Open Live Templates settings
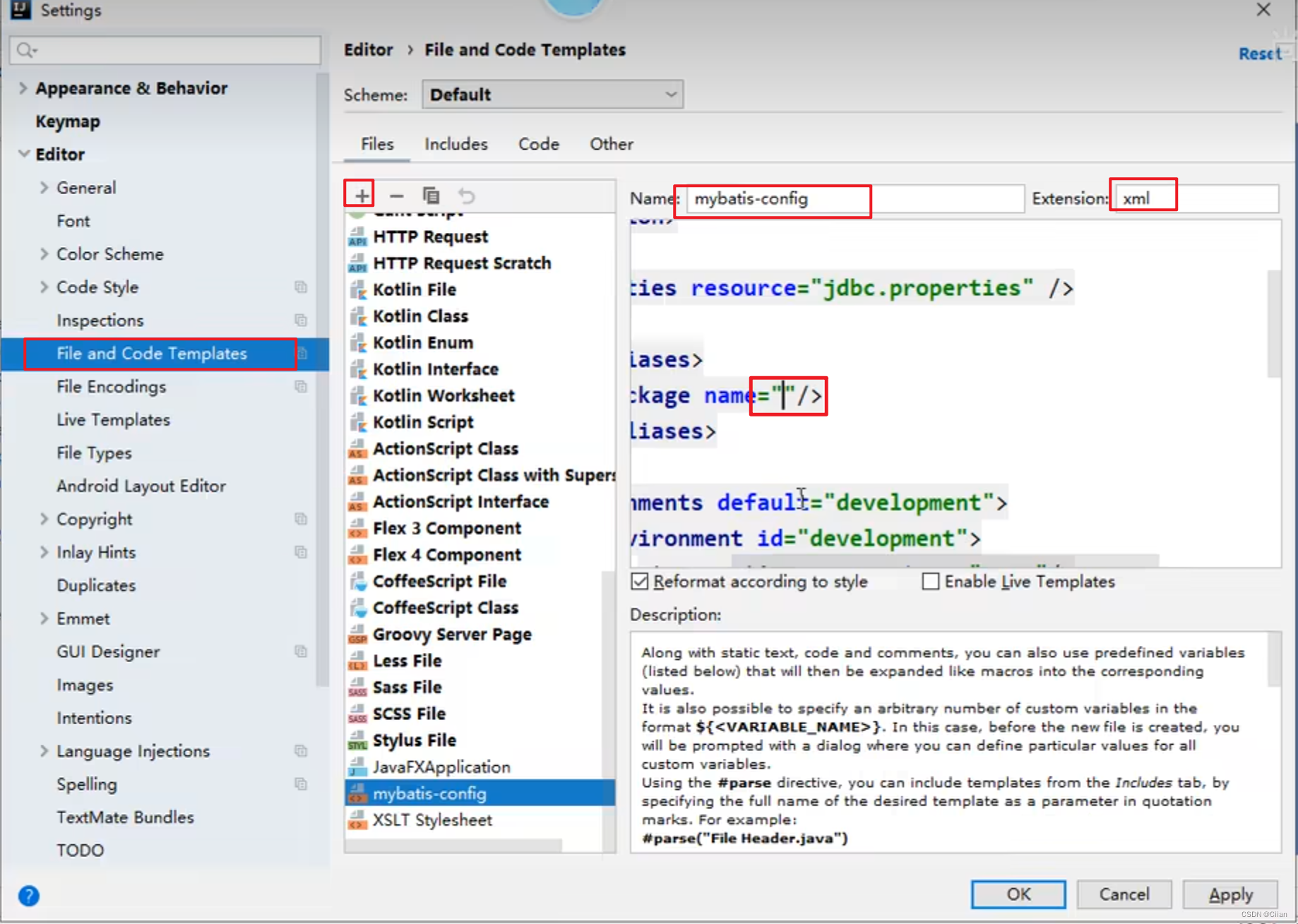Viewport: 1298px width, 924px height. point(113,420)
